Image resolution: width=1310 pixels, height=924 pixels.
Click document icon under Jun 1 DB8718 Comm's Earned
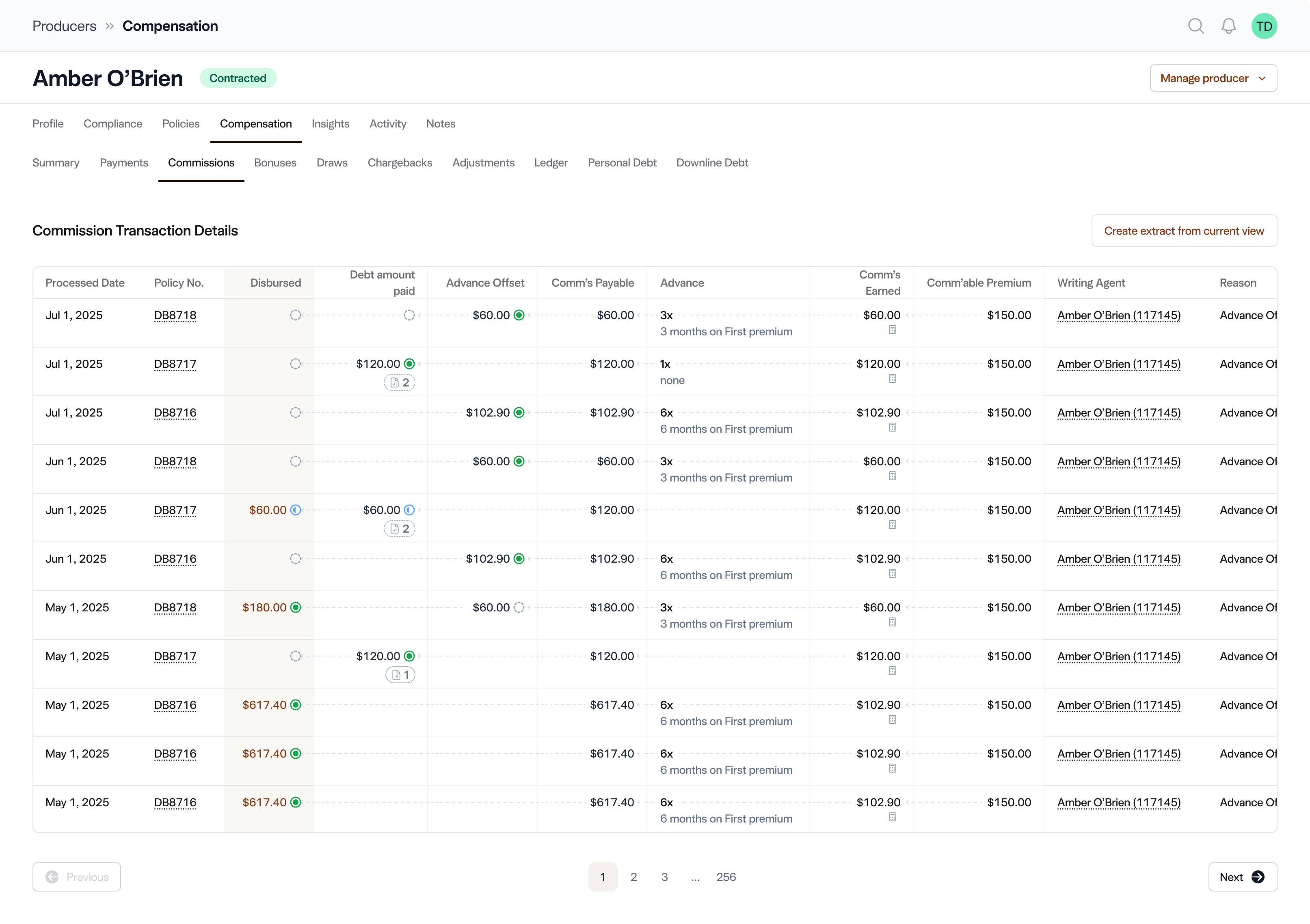pyautogui.click(x=893, y=476)
